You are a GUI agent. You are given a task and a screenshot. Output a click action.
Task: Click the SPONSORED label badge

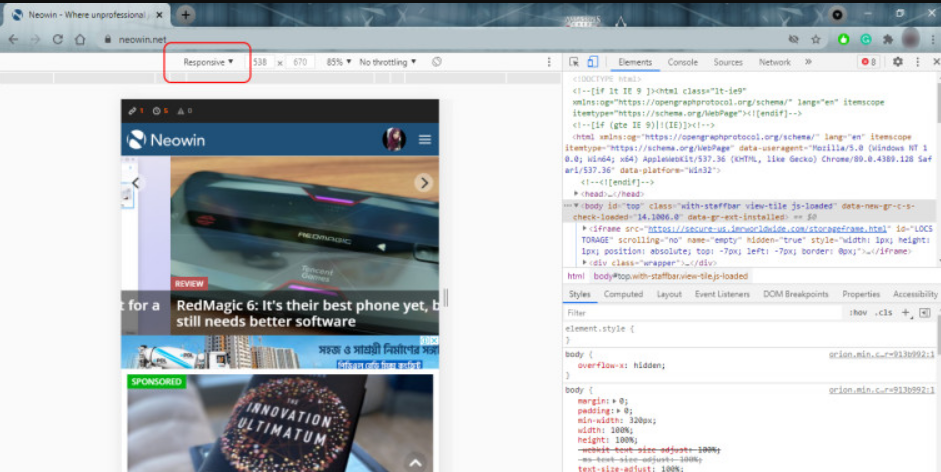156,381
